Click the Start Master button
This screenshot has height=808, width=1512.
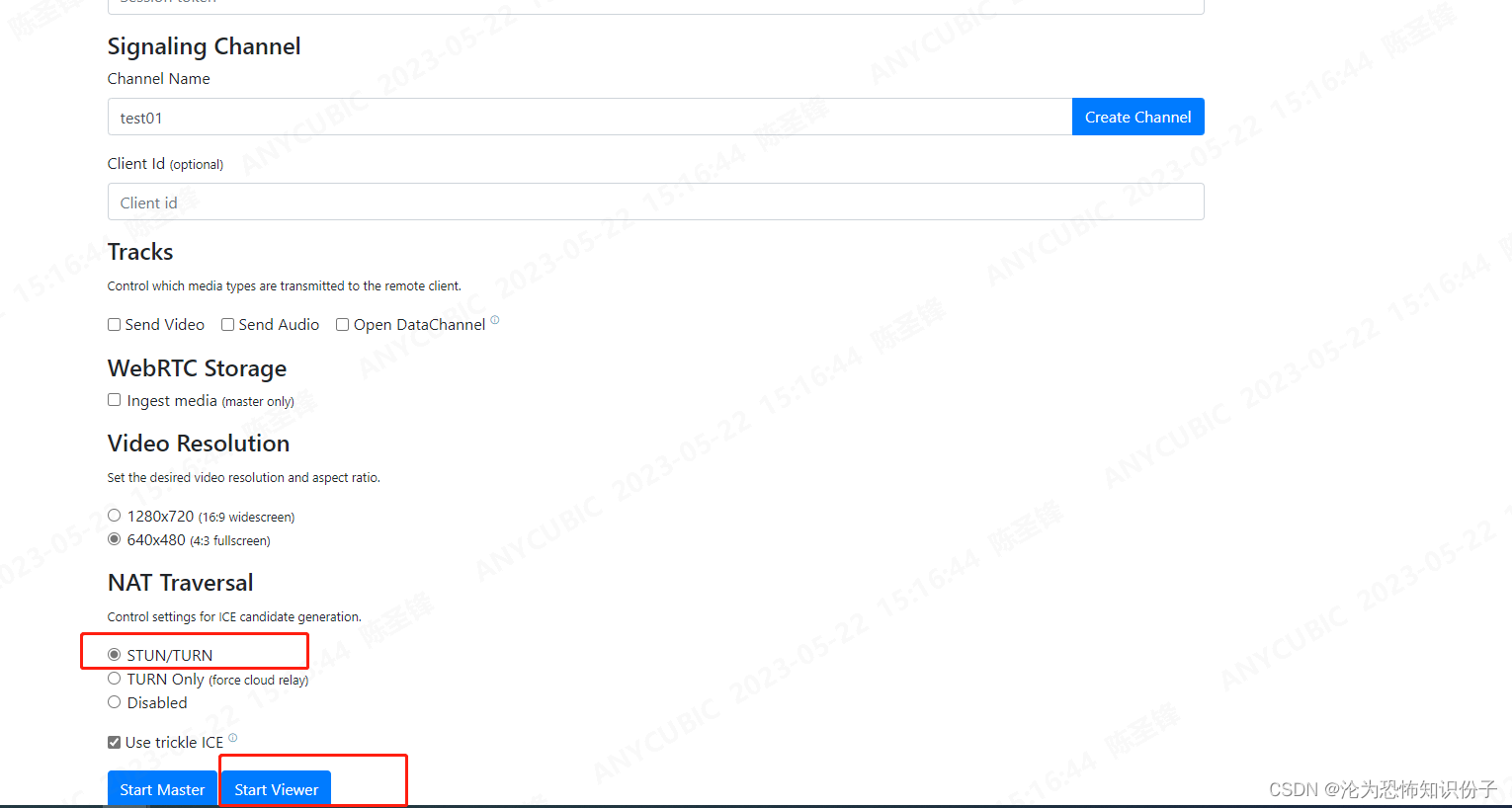click(162, 789)
